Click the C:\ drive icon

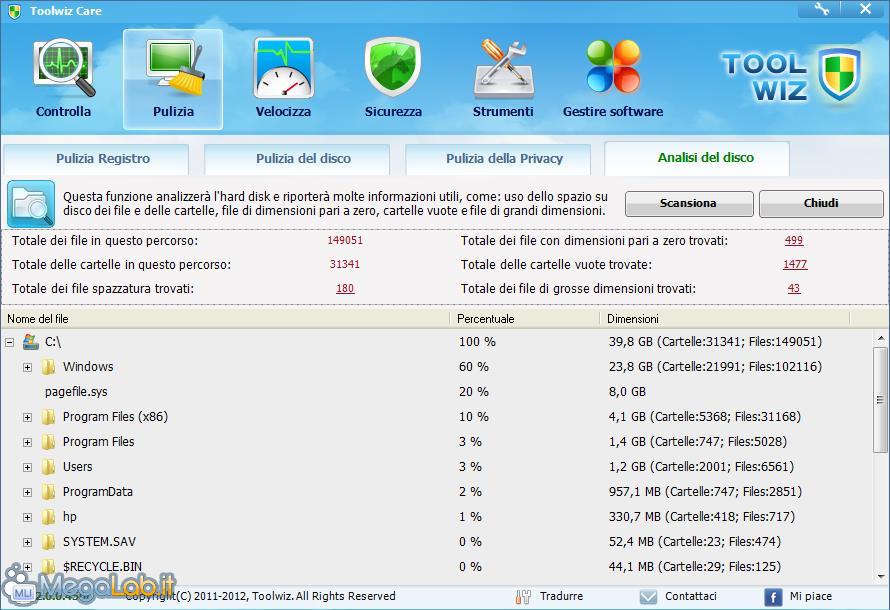31,342
